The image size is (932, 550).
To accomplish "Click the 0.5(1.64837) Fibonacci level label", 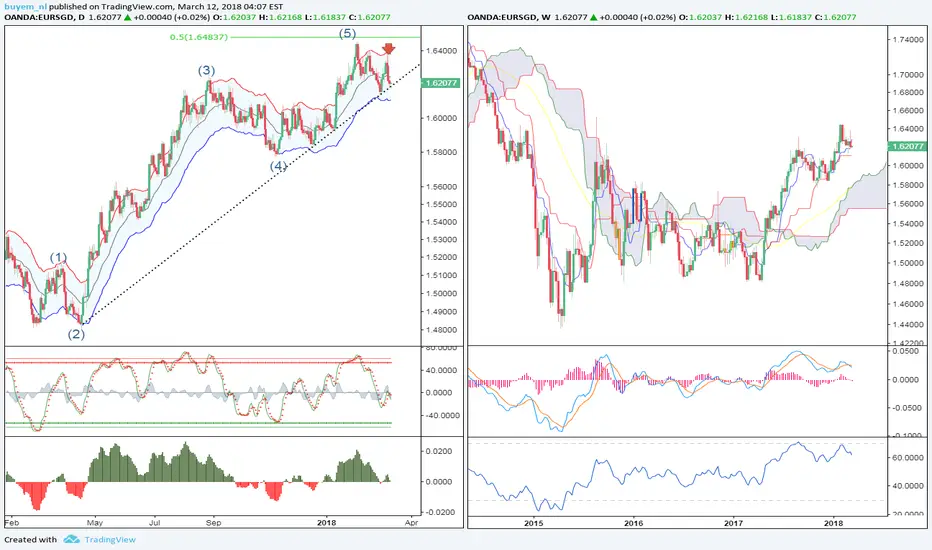I will pyautogui.click(x=199, y=37).
